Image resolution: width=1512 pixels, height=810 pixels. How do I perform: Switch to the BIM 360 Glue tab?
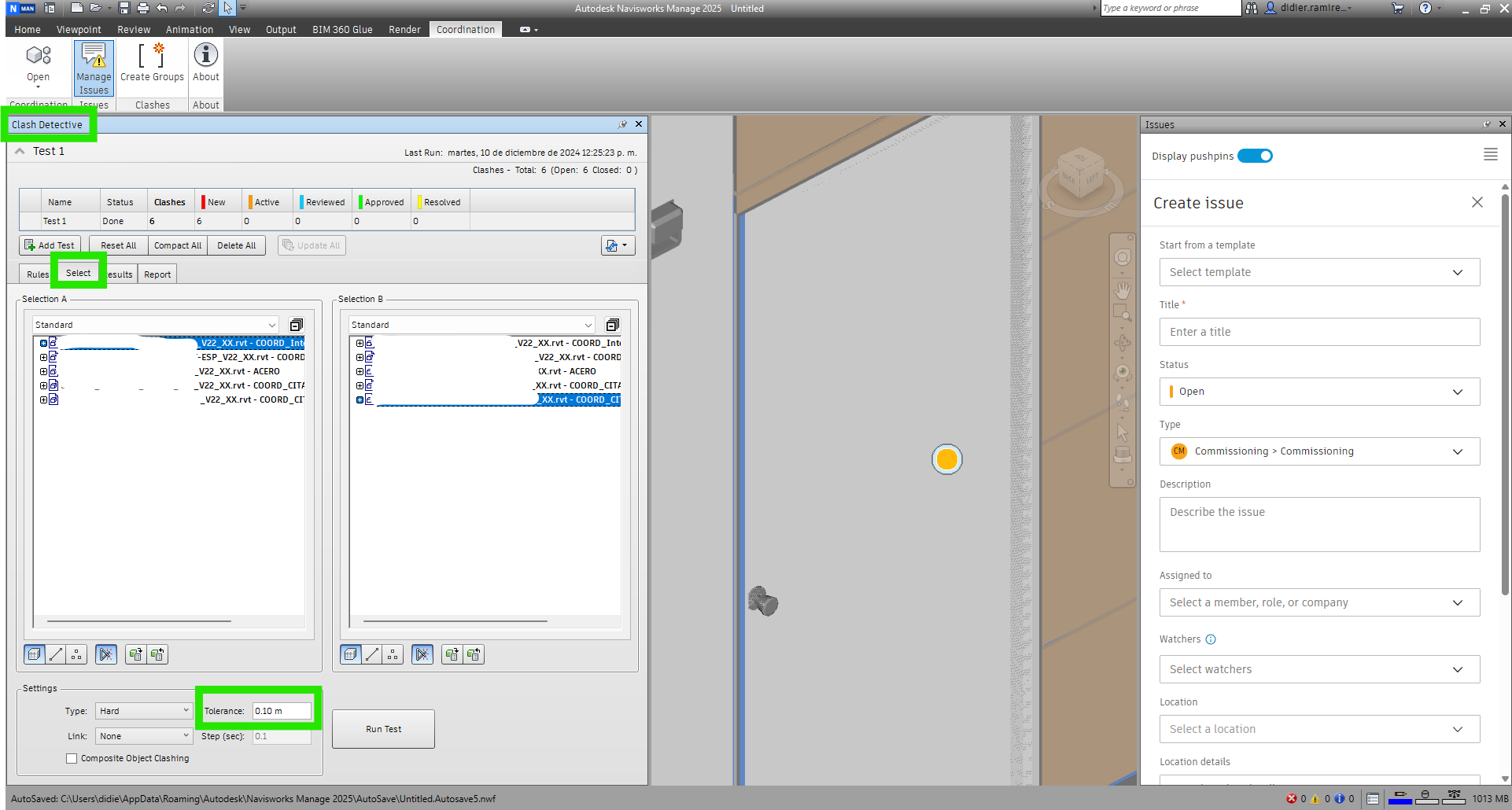coord(342,29)
